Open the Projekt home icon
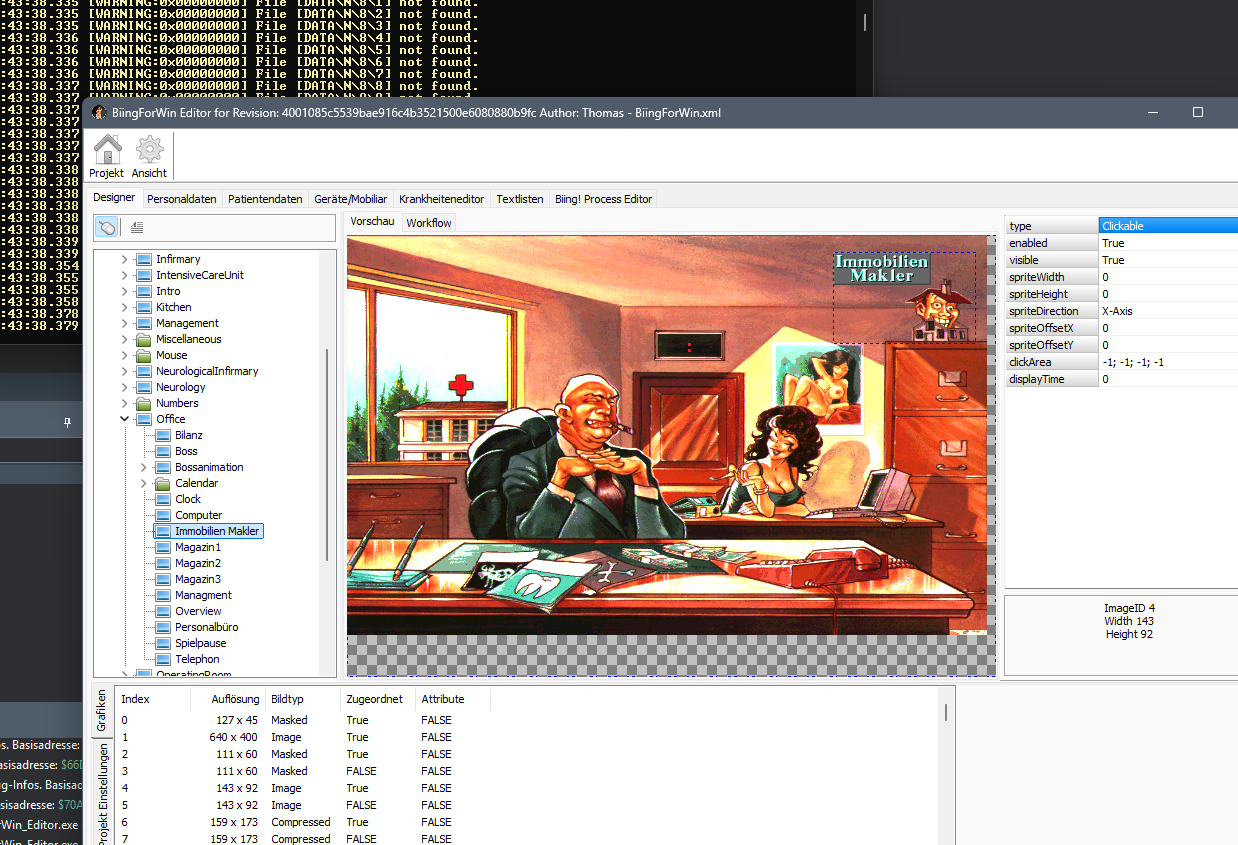Screen dimensions: 1238x845 pyautogui.click(x=107, y=150)
